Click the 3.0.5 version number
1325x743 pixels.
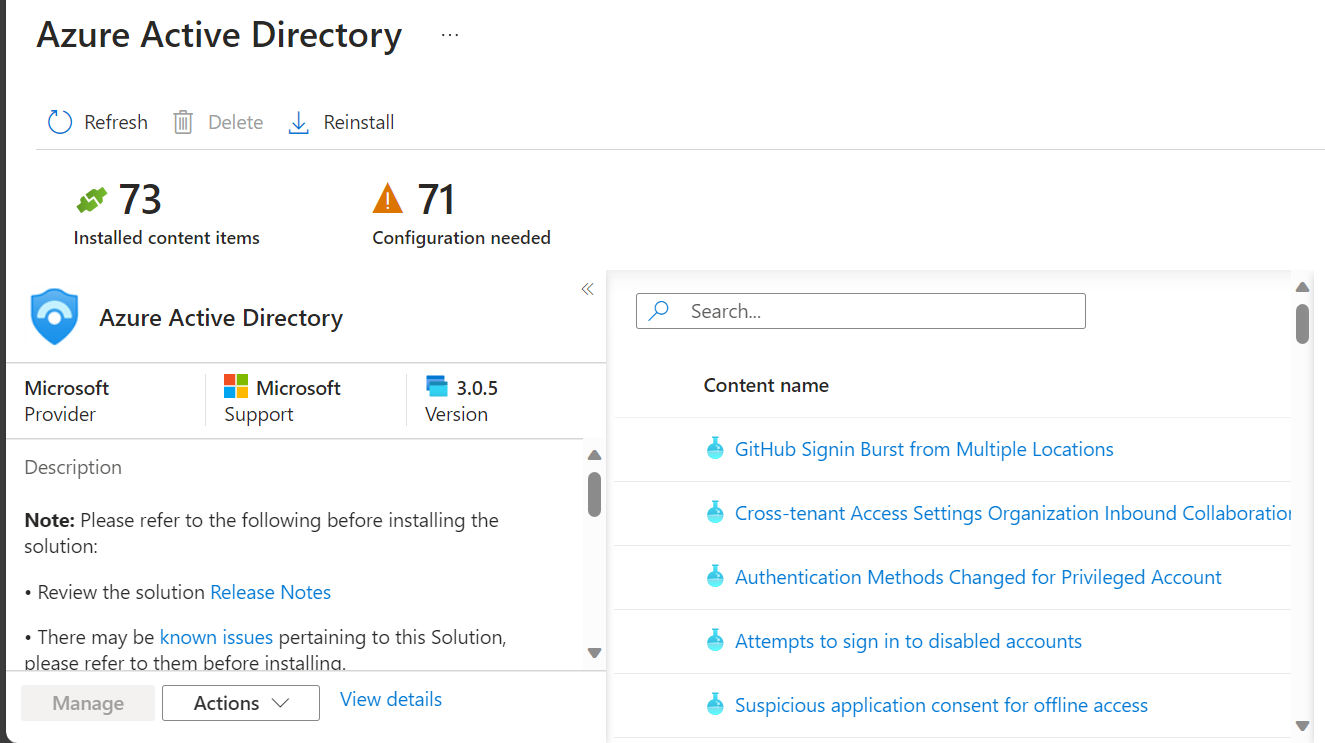pos(477,387)
